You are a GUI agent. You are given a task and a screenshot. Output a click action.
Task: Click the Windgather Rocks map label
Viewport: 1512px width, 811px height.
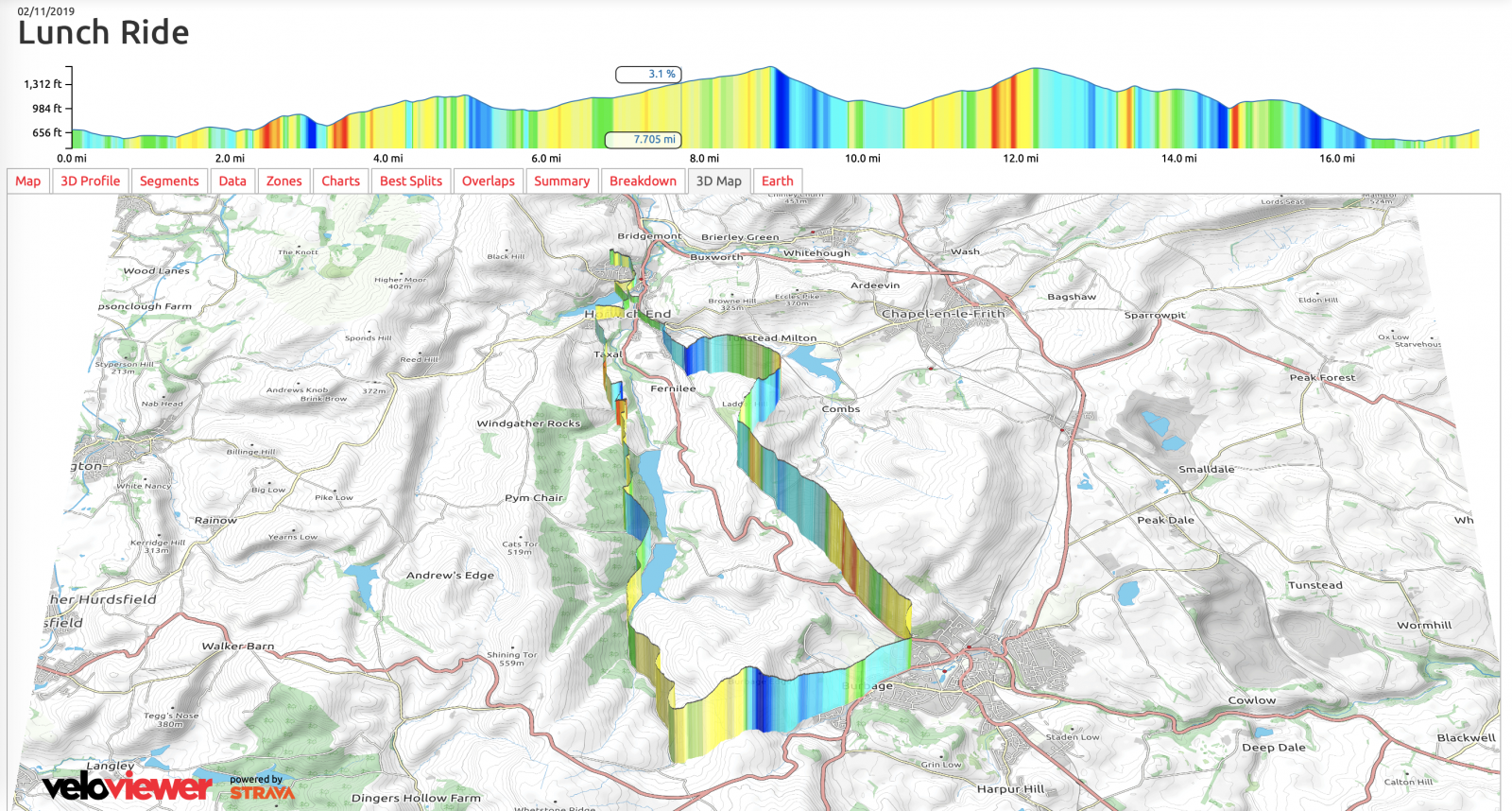point(528,423)
